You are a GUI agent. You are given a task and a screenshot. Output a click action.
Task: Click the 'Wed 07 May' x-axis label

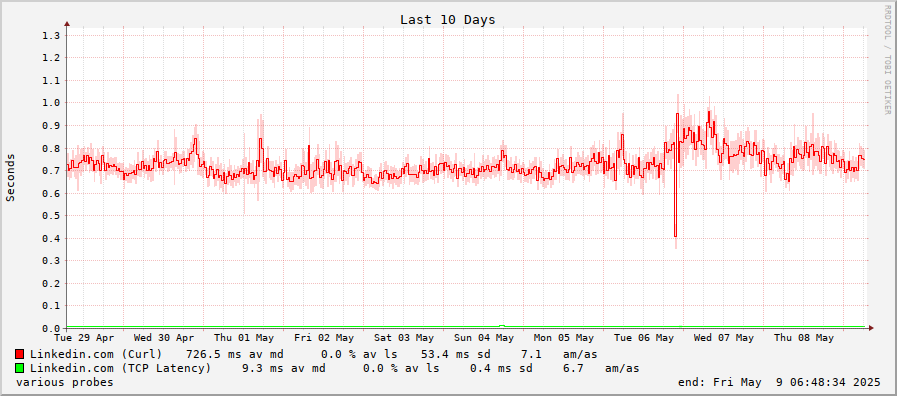[x=724, y=338]
